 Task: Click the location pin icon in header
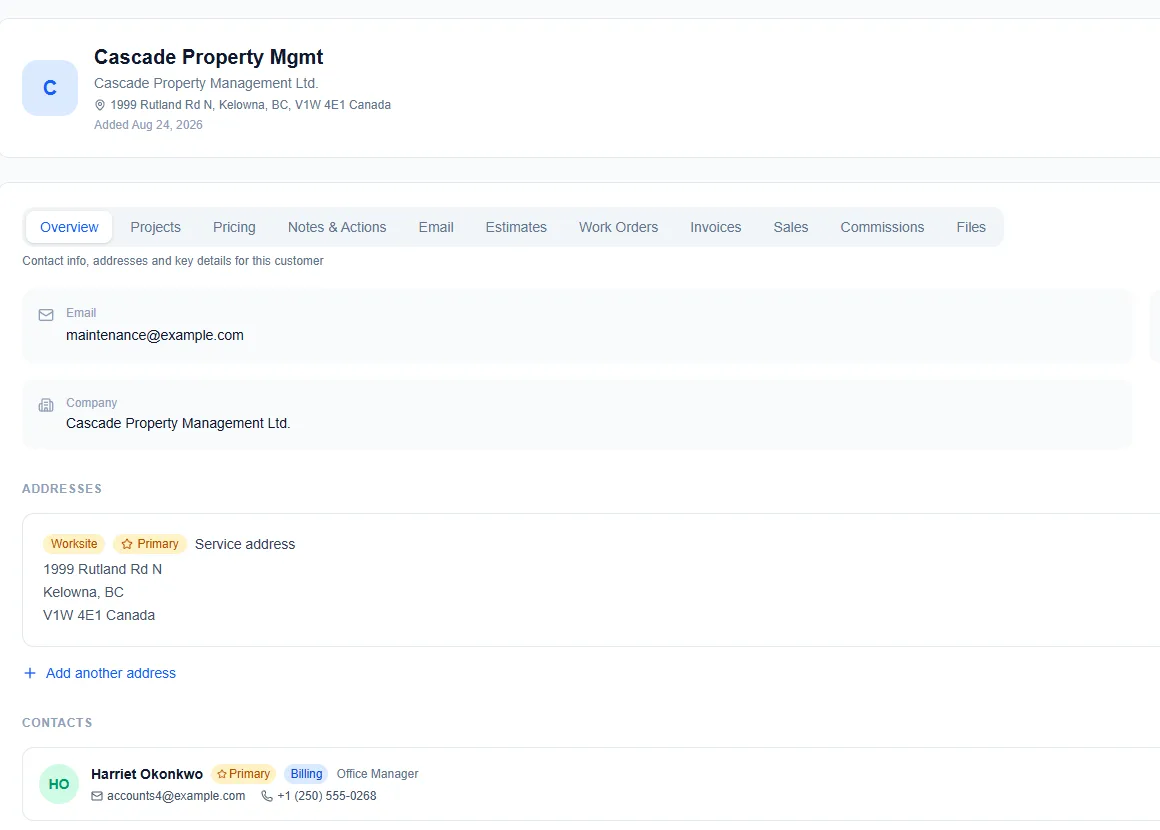100,105
